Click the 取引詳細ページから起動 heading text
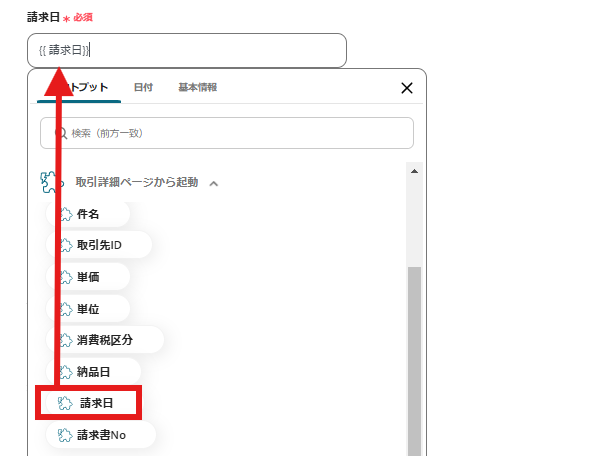The image size is (601, 456). tap(137, 182)
